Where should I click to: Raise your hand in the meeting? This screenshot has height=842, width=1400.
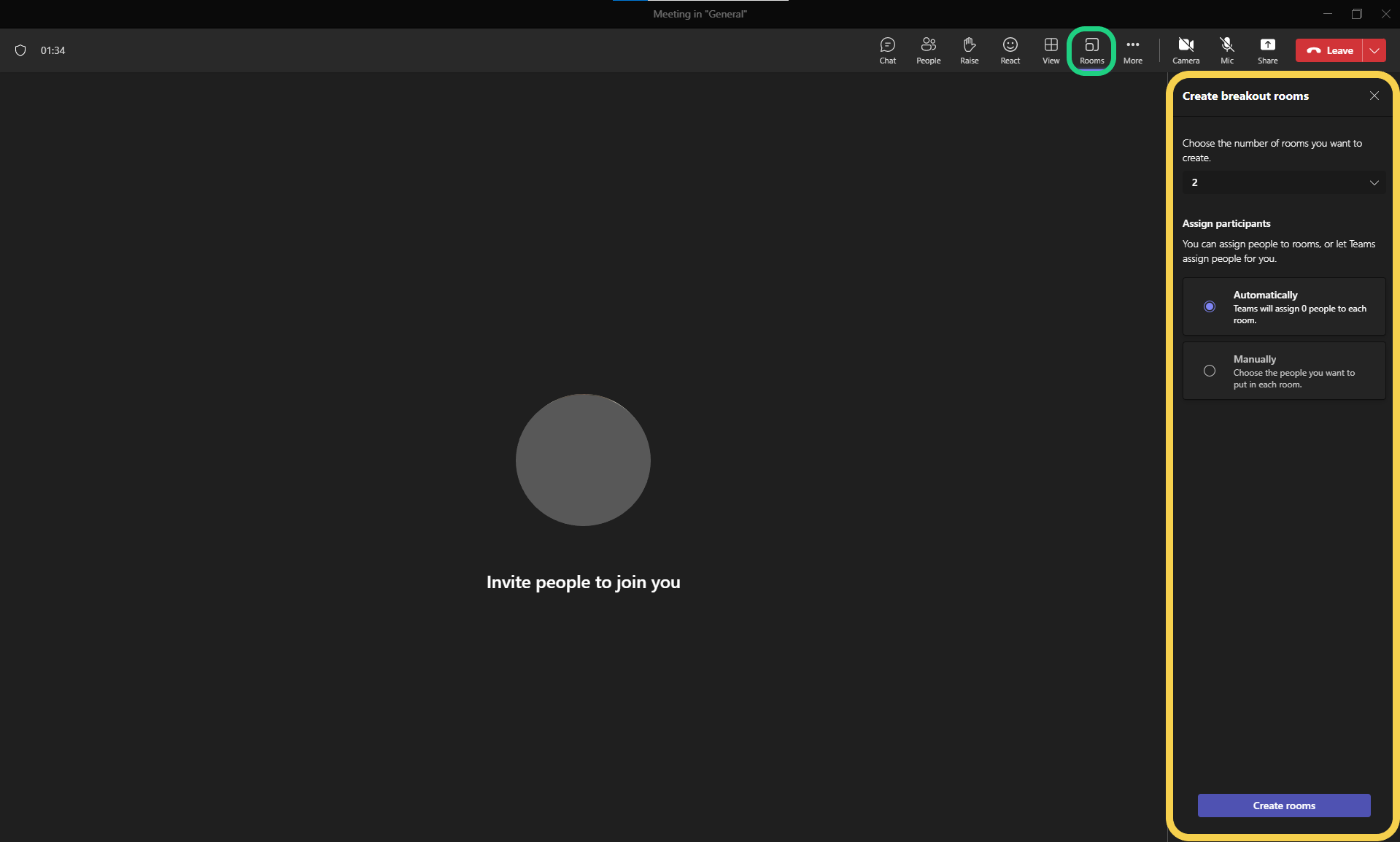pyautogui.click(x=969, y=50)
